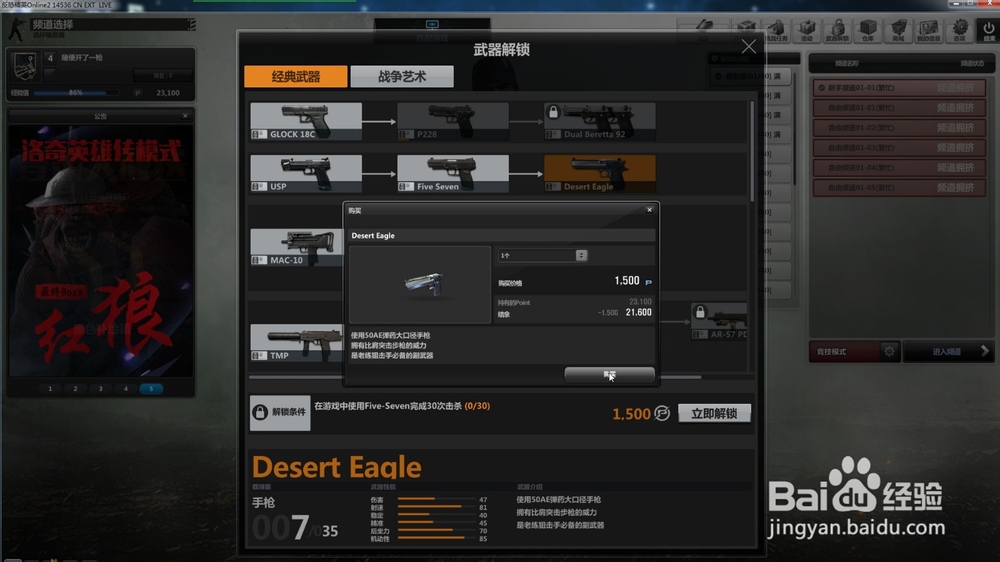Click the 立即解锁 button

click(714, 413)
